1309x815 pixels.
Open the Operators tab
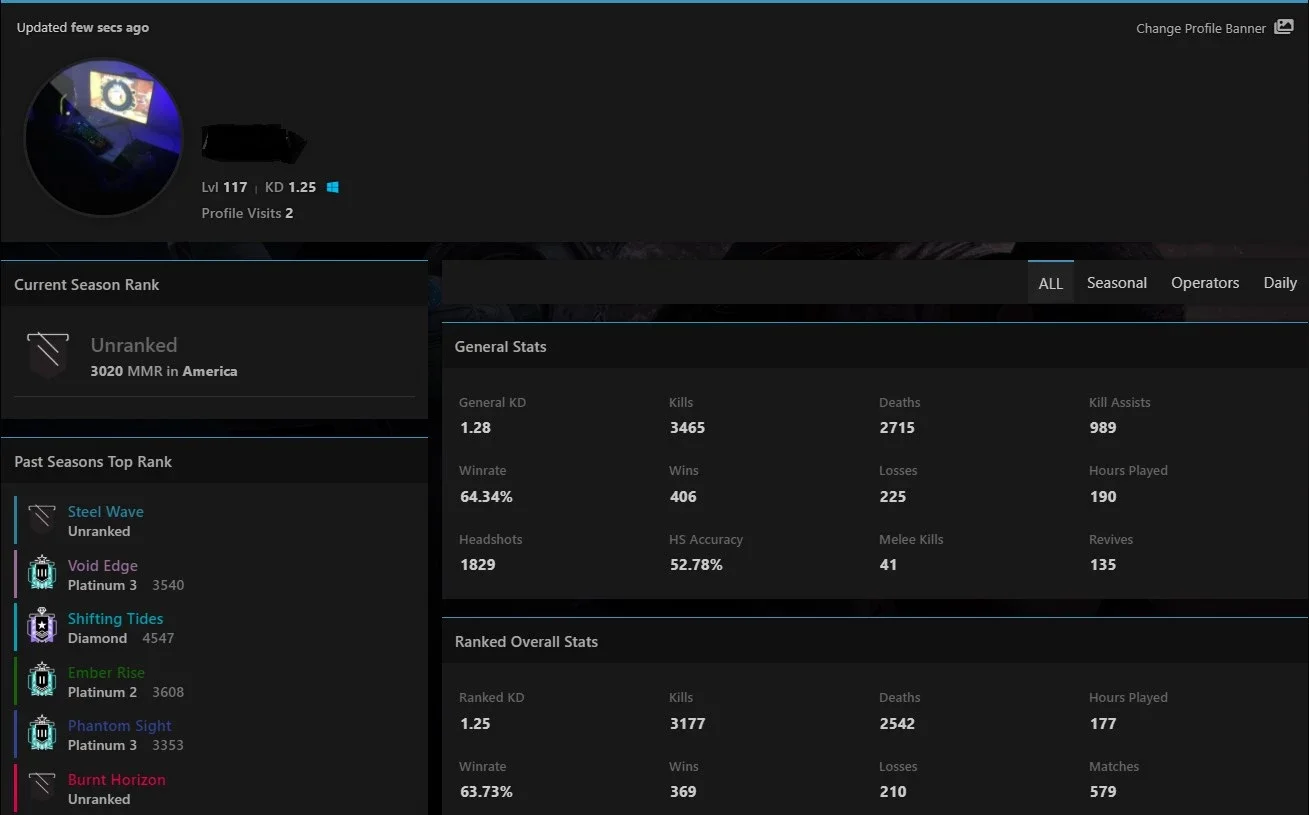(1205, 283)
